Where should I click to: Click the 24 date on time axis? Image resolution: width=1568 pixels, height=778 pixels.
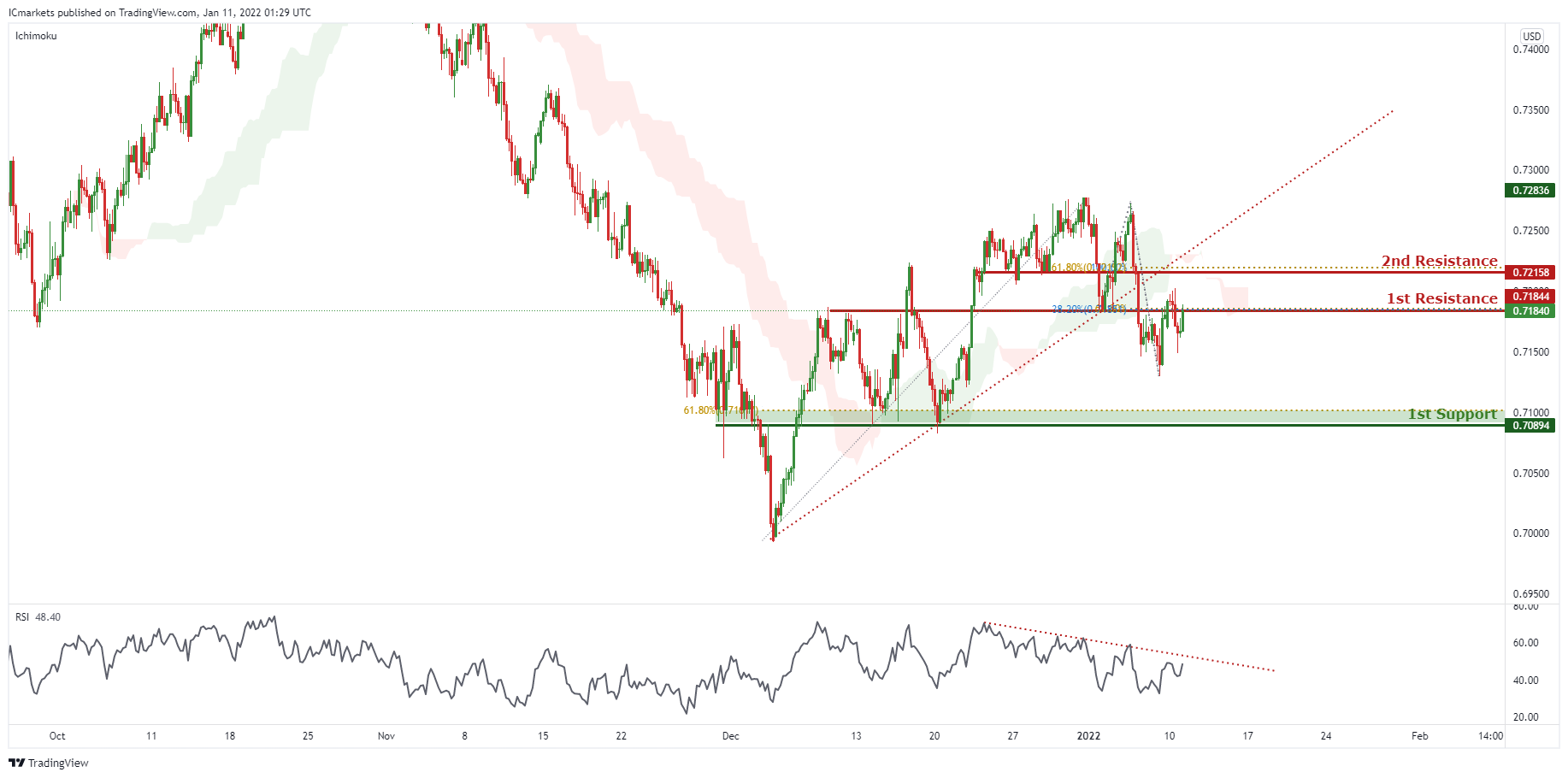1326,736
